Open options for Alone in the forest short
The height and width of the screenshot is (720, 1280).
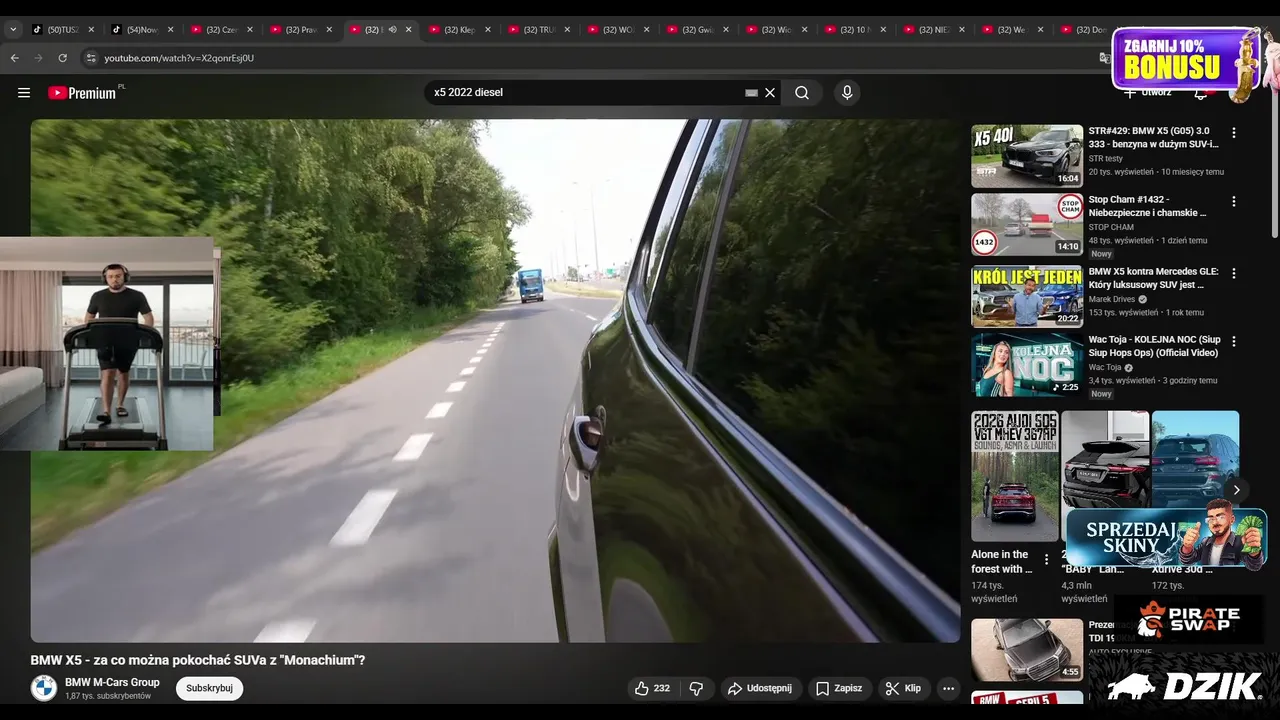(x=1047, y=559)
